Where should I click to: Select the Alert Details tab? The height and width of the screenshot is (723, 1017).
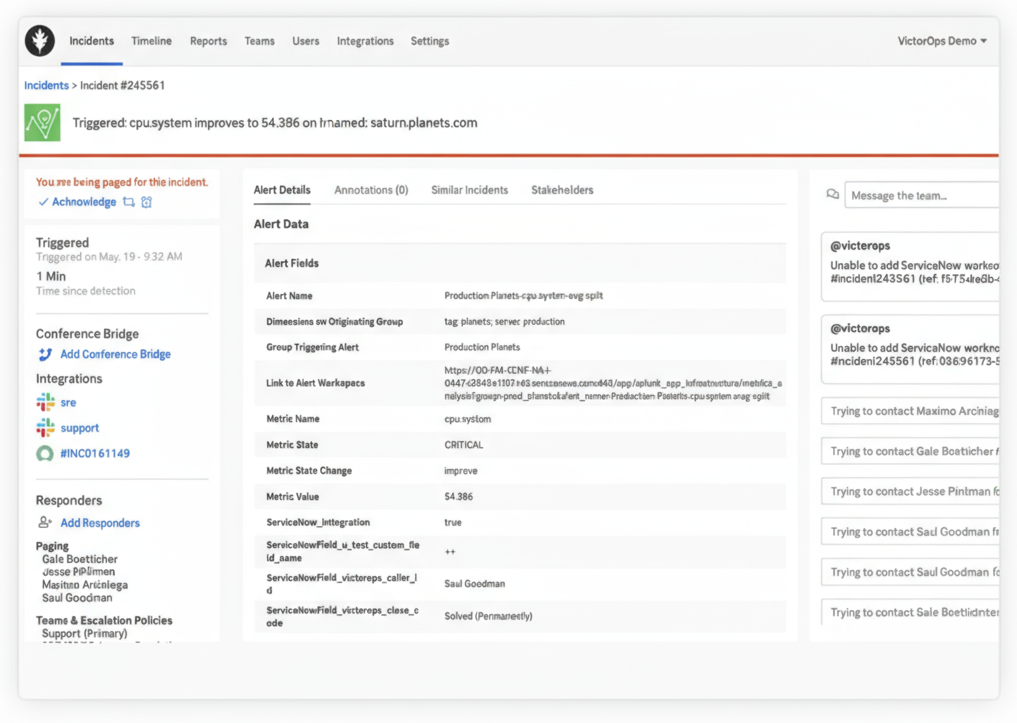282,190
